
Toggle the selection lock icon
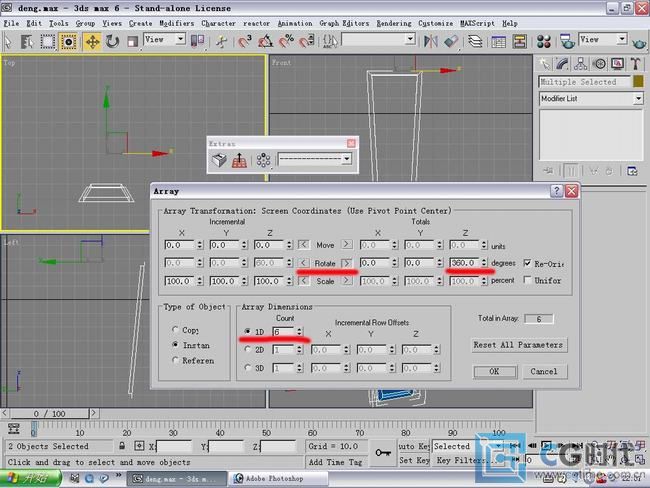[x=122, y=446]
